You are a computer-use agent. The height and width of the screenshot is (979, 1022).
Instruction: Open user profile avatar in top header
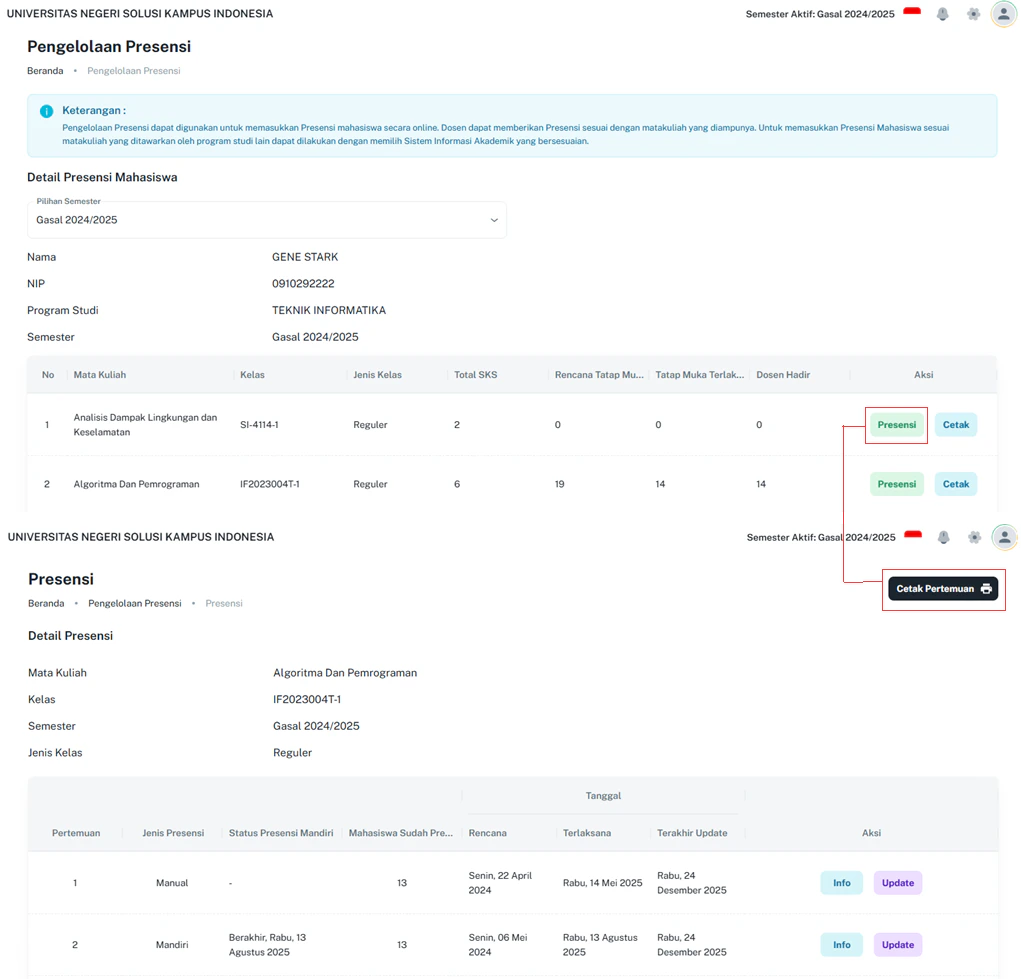pos(1004,14)
